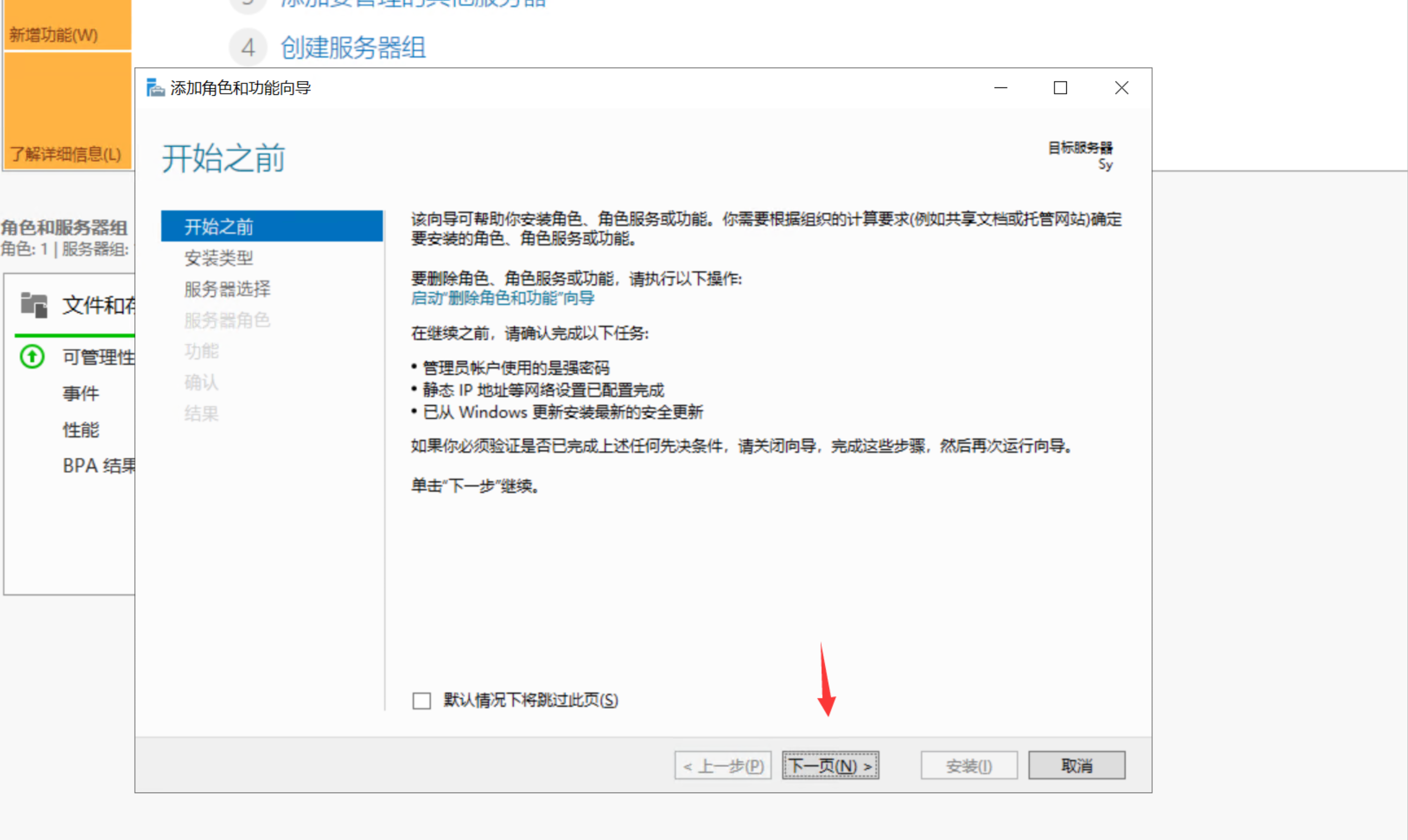Click 'Learn More (L)' orange tile
The height and width of the screenshot is (840, 1408).
[66, 154]
